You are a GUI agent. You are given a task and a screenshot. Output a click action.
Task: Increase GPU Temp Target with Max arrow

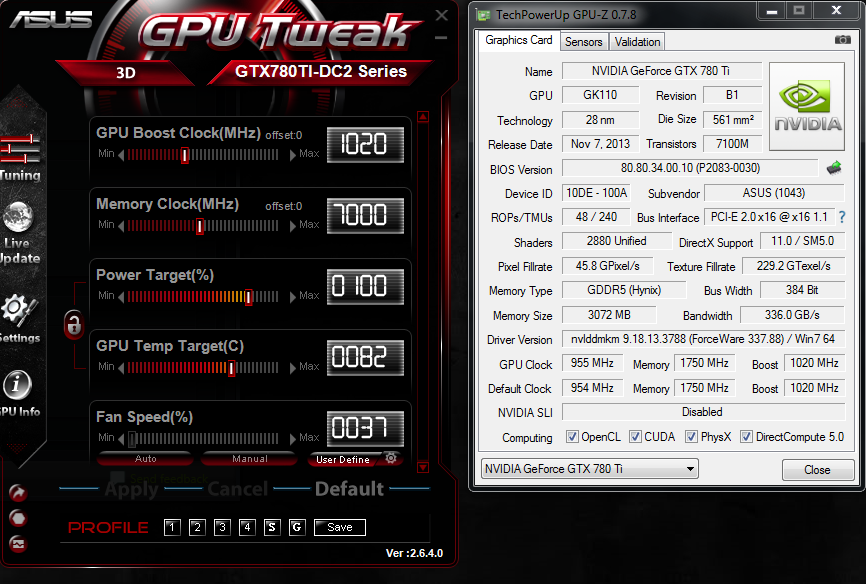pyautogui.click(x=293, y=368)
